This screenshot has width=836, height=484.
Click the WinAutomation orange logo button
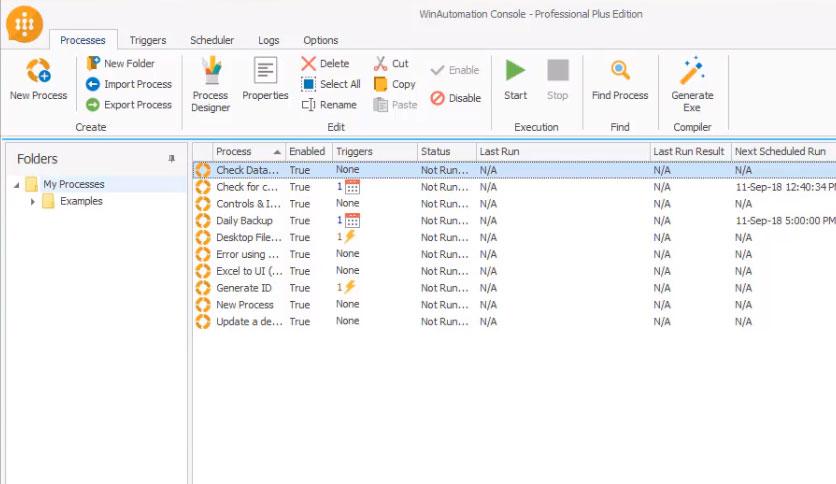[x=25, y=24]
